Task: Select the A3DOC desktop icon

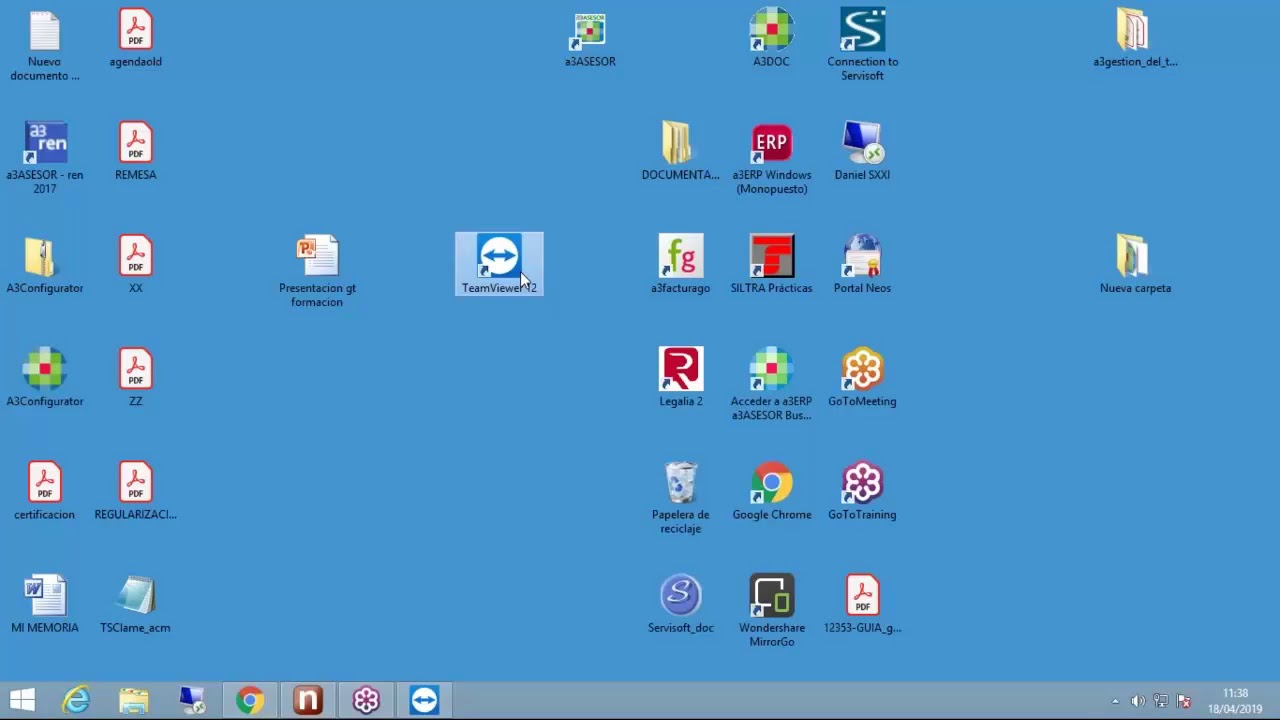Action: (x=771, y=40)
